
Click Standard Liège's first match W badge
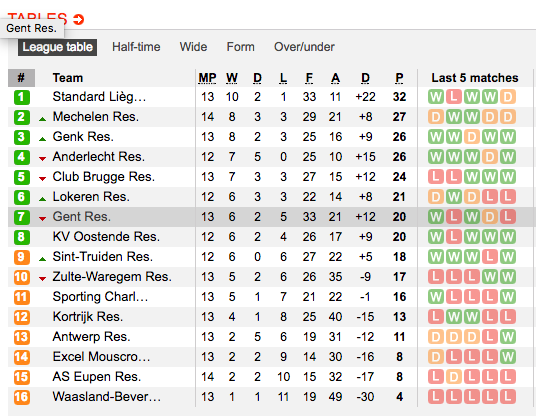(x=436, y=97)
